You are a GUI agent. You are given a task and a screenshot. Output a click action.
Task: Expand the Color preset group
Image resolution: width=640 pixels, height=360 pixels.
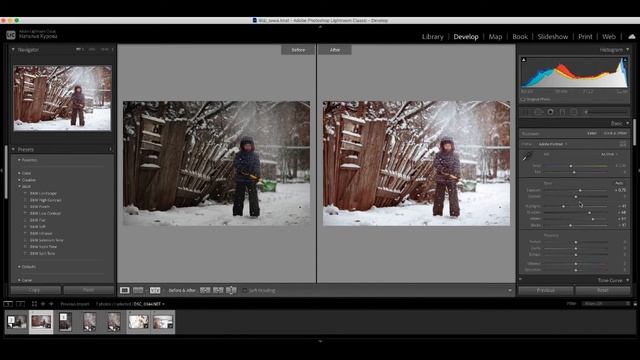coord(19,173)
